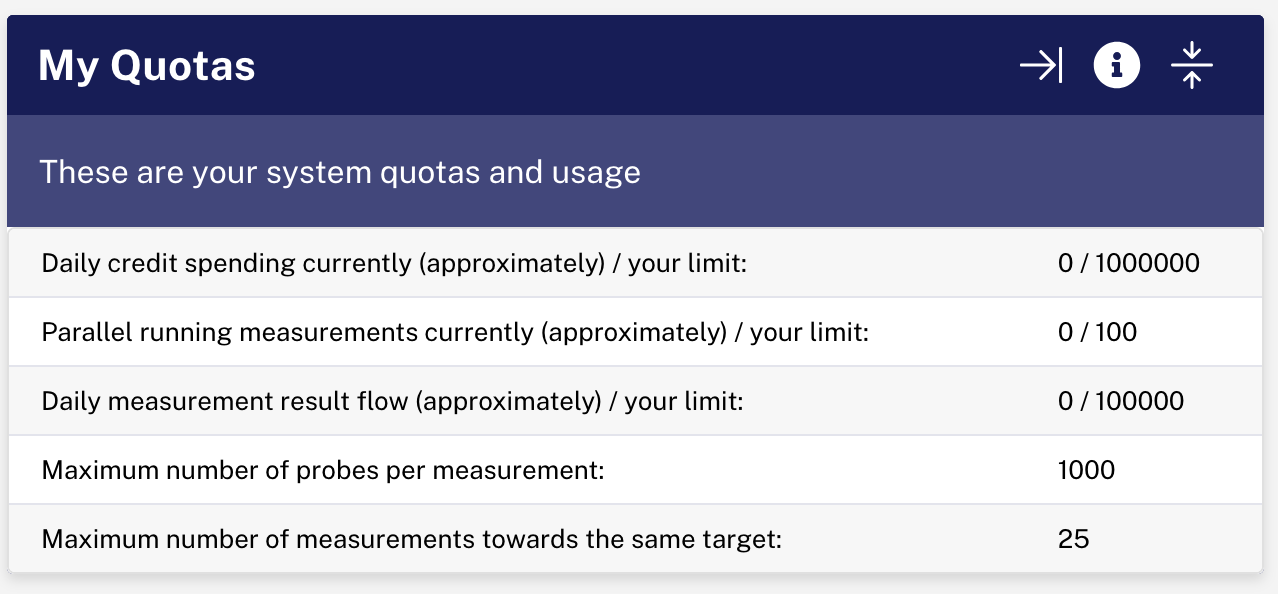
Task: Select the Daily measurement result flow label
Action: (x=393, y=401)
